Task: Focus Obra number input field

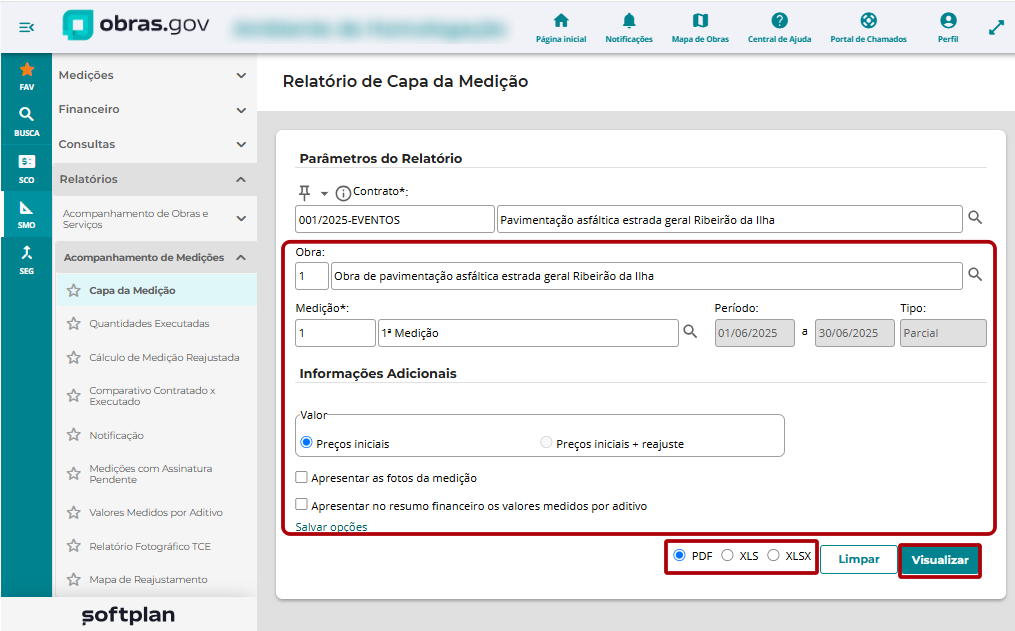Action: [x=312, y=276]
